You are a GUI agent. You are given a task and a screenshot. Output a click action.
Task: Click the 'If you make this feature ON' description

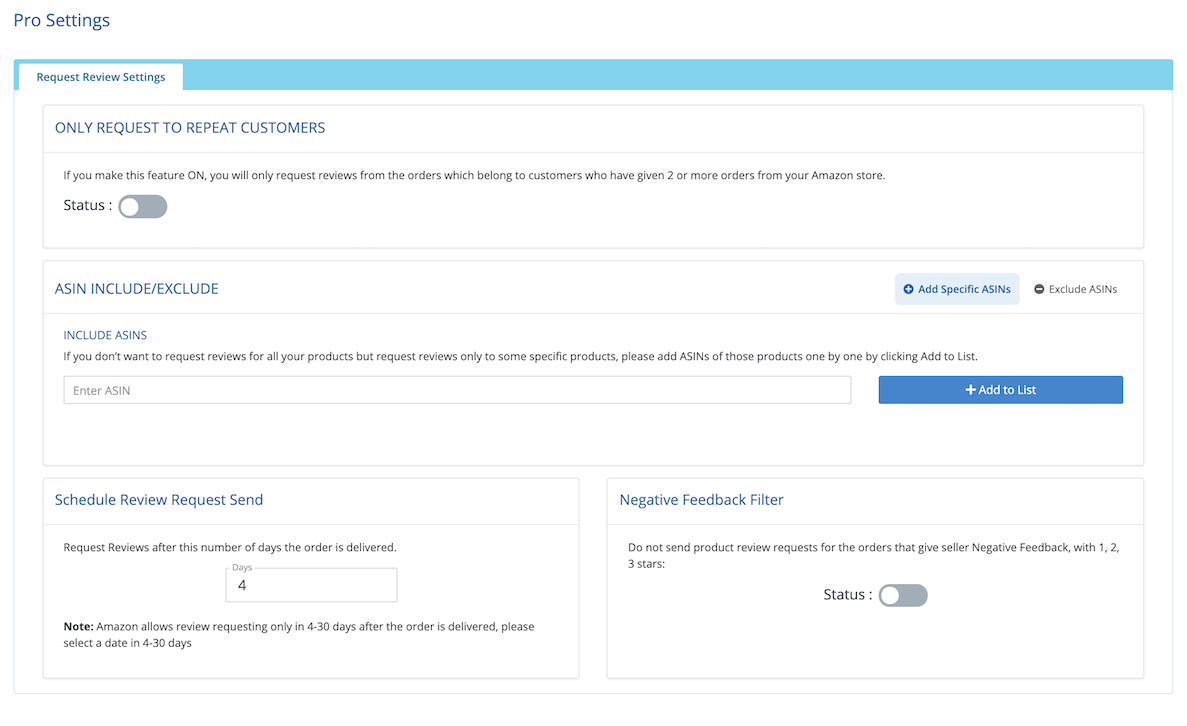coord(474,175)
